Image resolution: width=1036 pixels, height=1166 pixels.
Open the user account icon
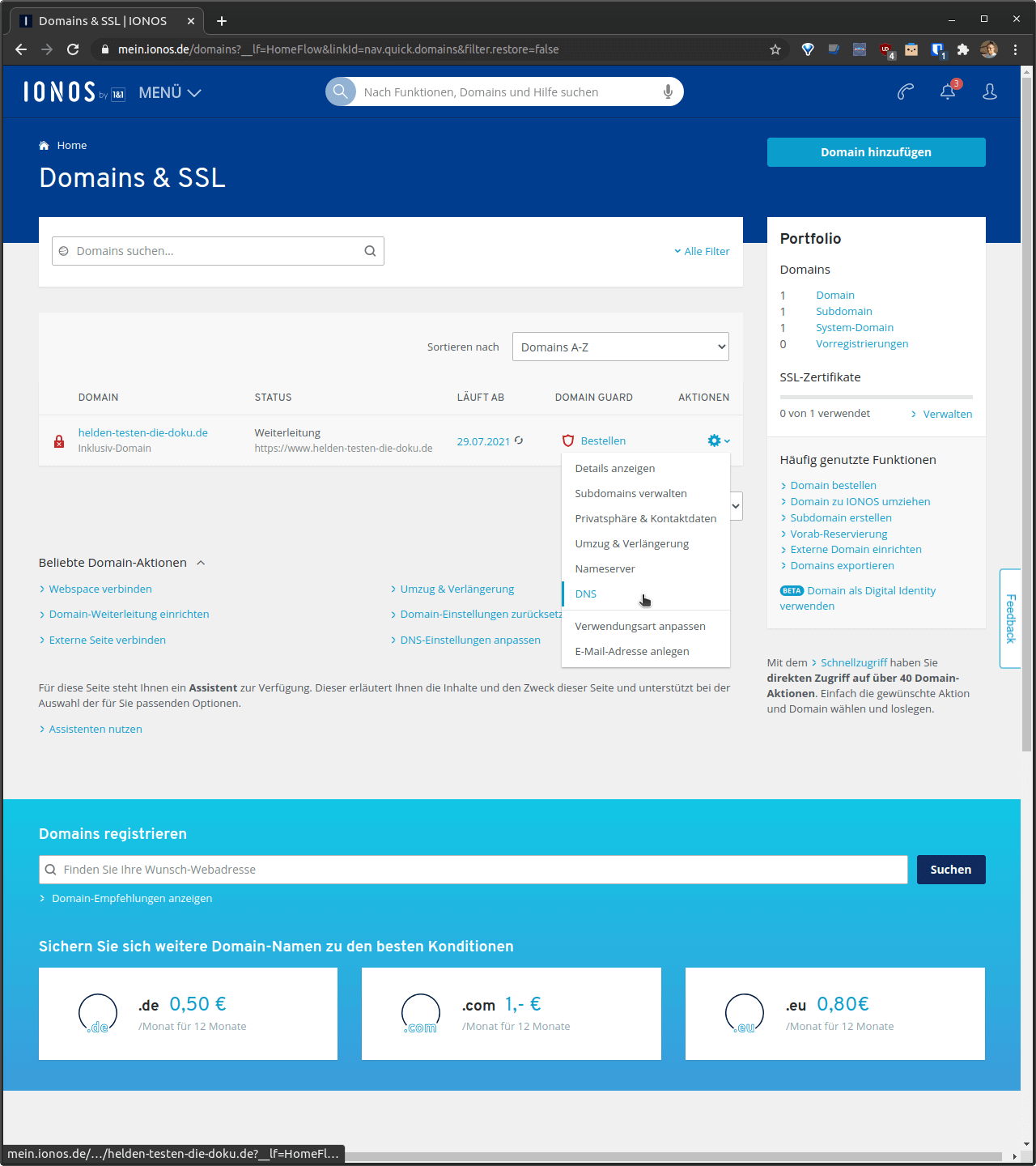click(x=990, y=91)
